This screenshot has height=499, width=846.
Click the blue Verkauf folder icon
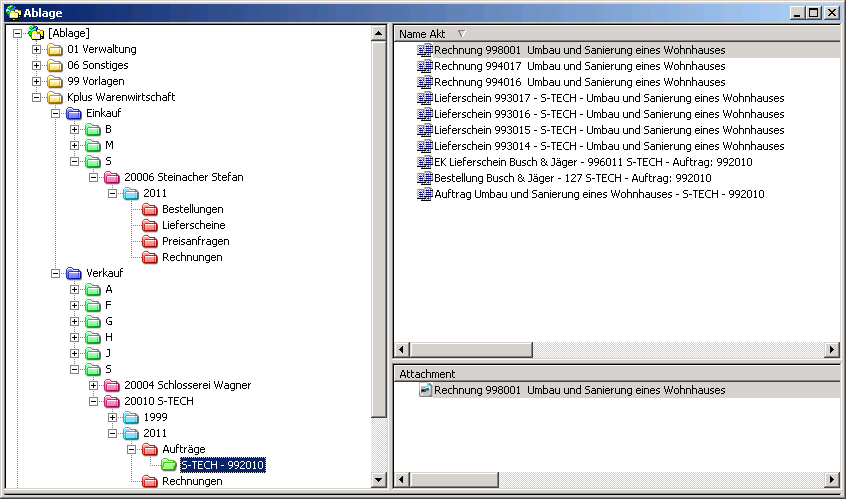[73, 274]
